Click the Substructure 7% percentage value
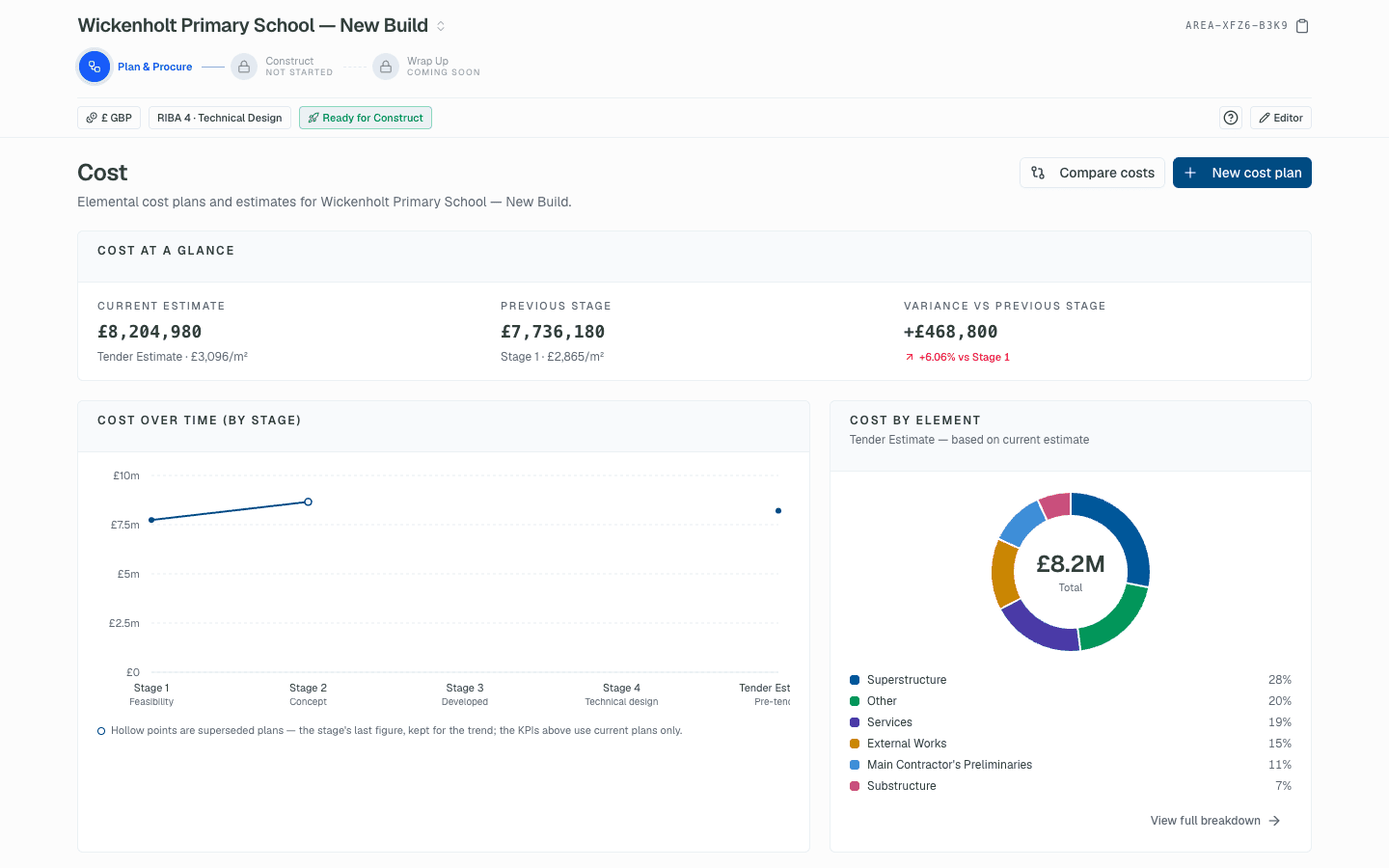 pyautogui.click(x=1283, y=786)
